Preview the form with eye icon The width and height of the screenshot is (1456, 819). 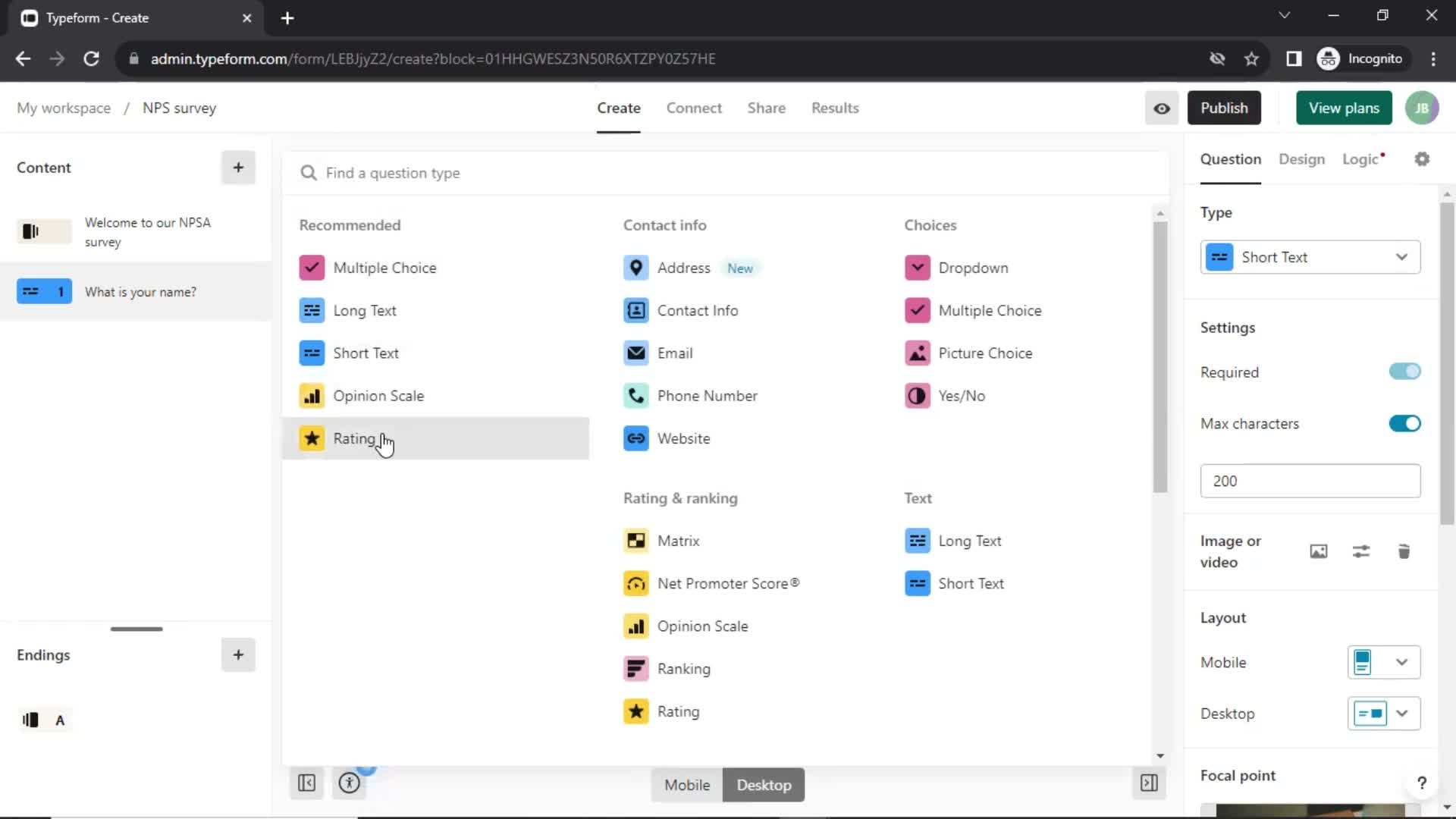click(x=1162, y=108)
